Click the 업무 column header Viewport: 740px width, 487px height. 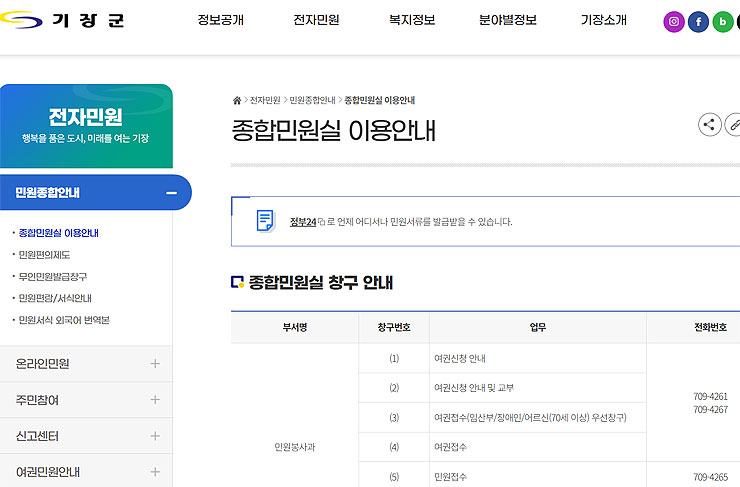(538, 327)
